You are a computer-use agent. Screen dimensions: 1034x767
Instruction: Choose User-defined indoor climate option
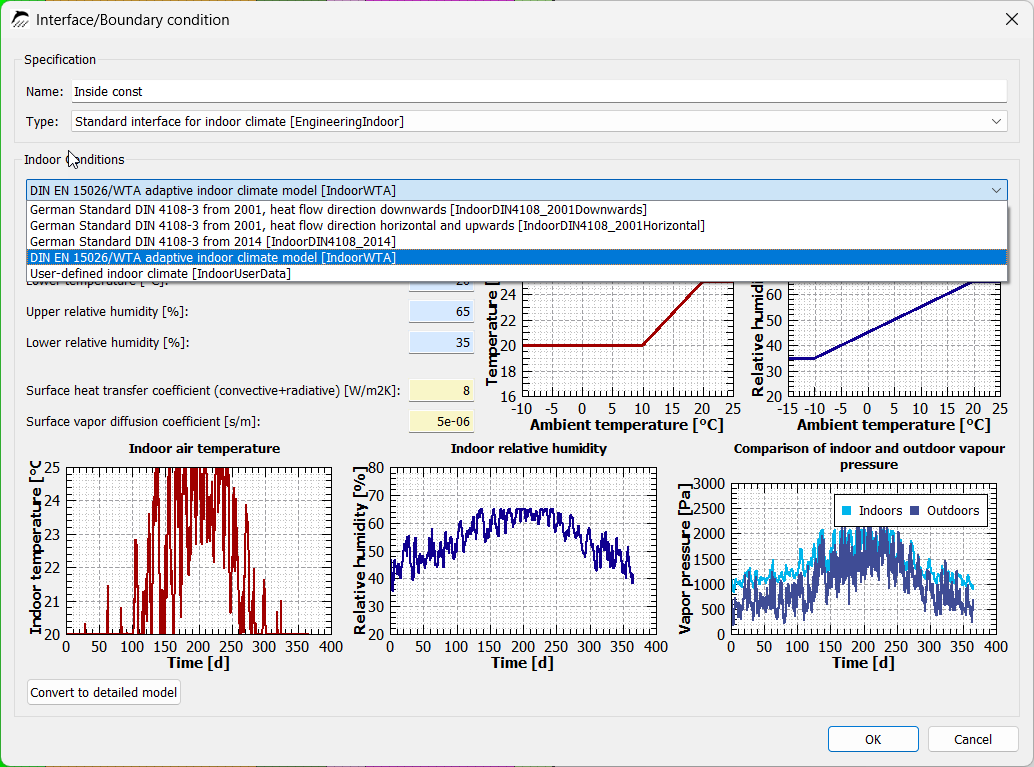[x=517, y=273]
